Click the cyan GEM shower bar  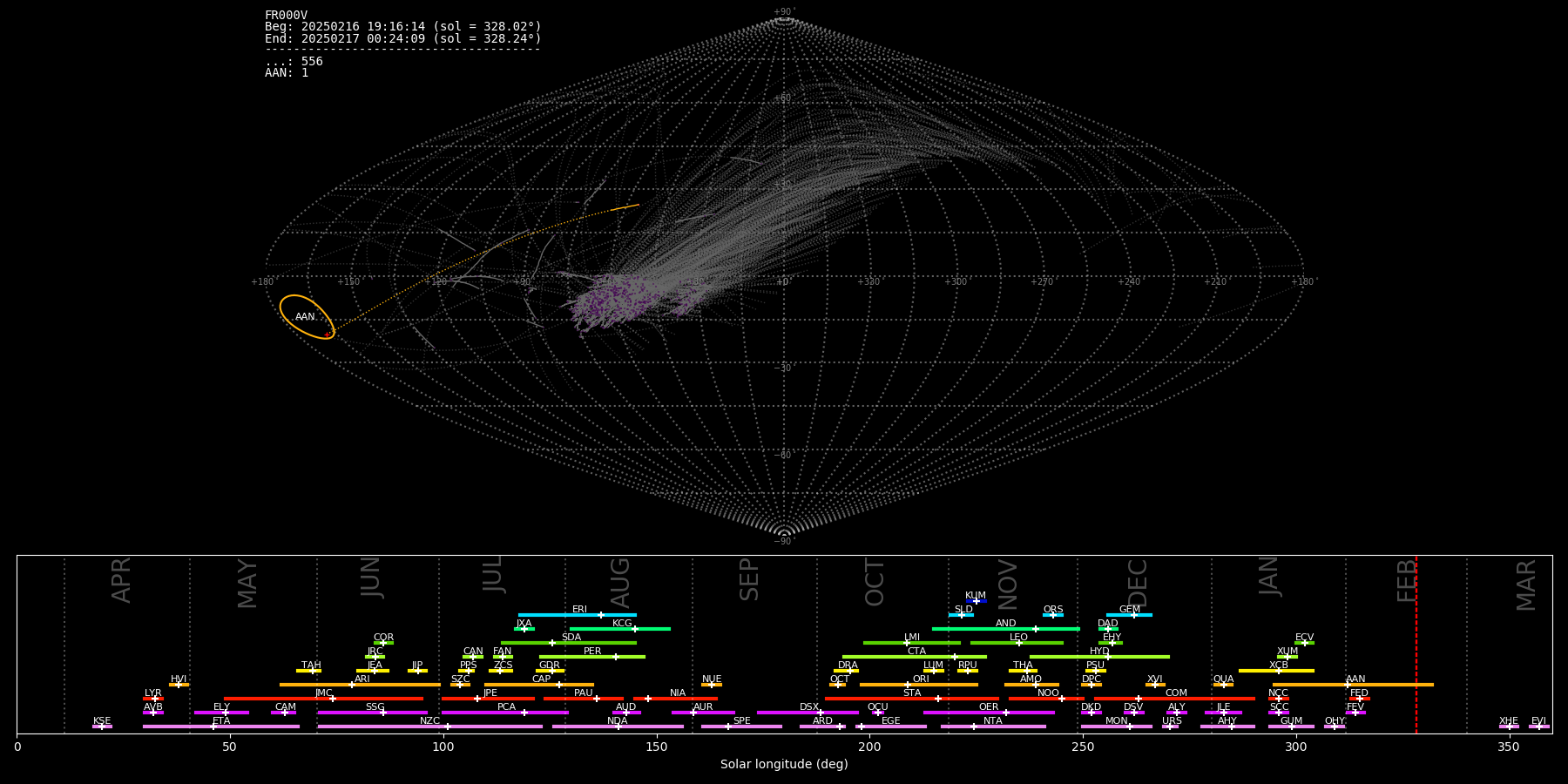click(1129, 615)
